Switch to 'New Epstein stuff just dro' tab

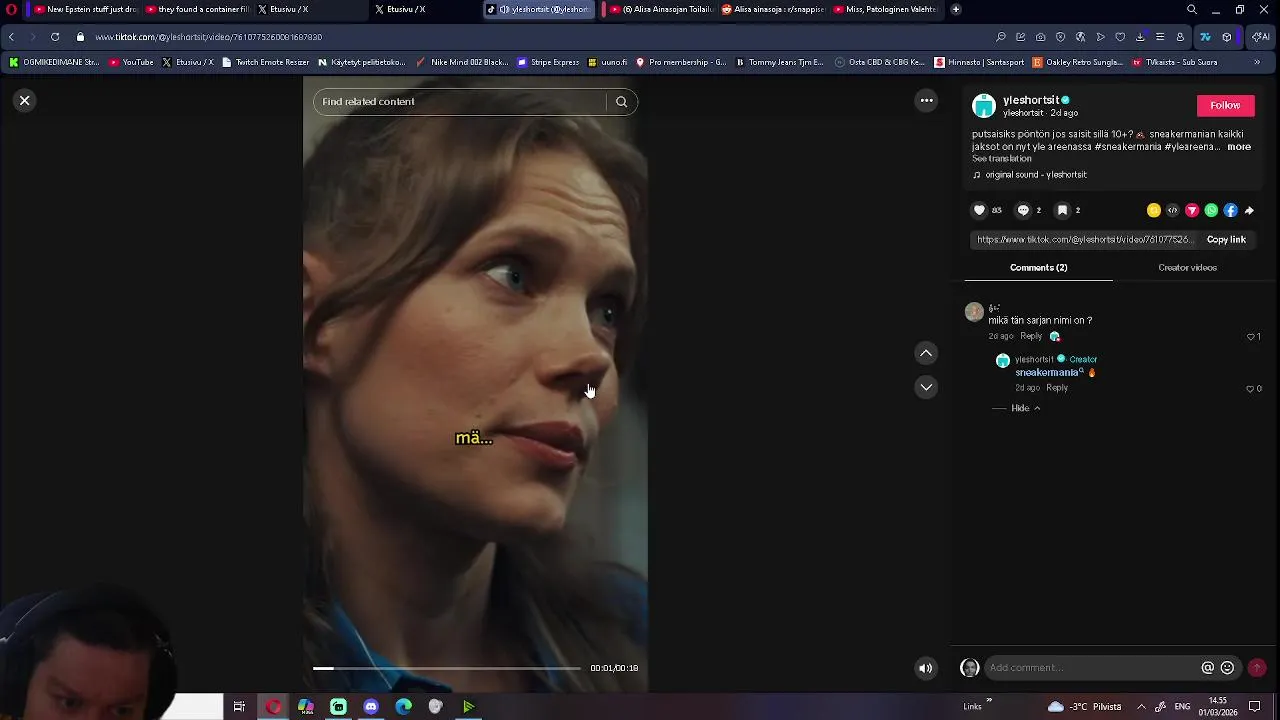[x=84, y=9]
